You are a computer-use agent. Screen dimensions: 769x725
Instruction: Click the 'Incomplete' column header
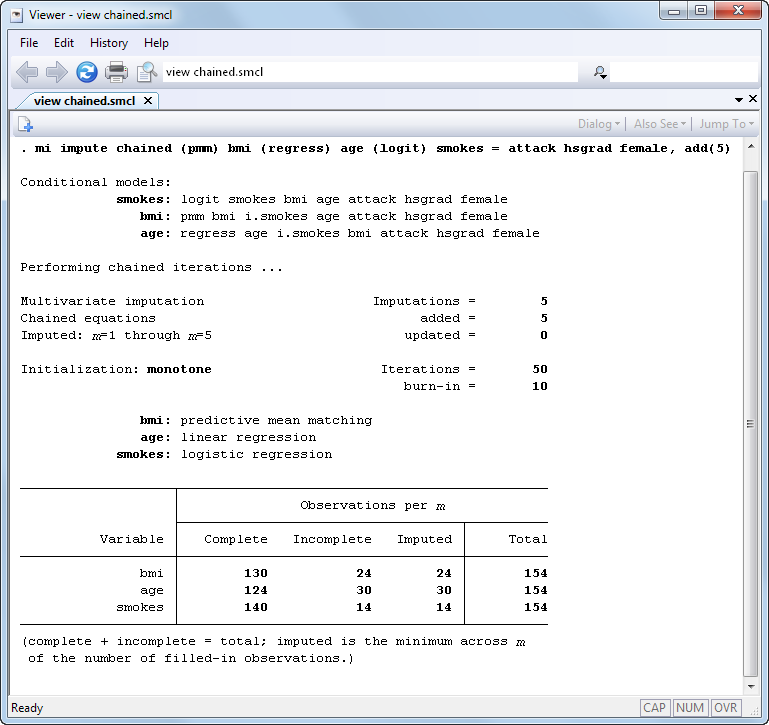[x=333, y=540]
